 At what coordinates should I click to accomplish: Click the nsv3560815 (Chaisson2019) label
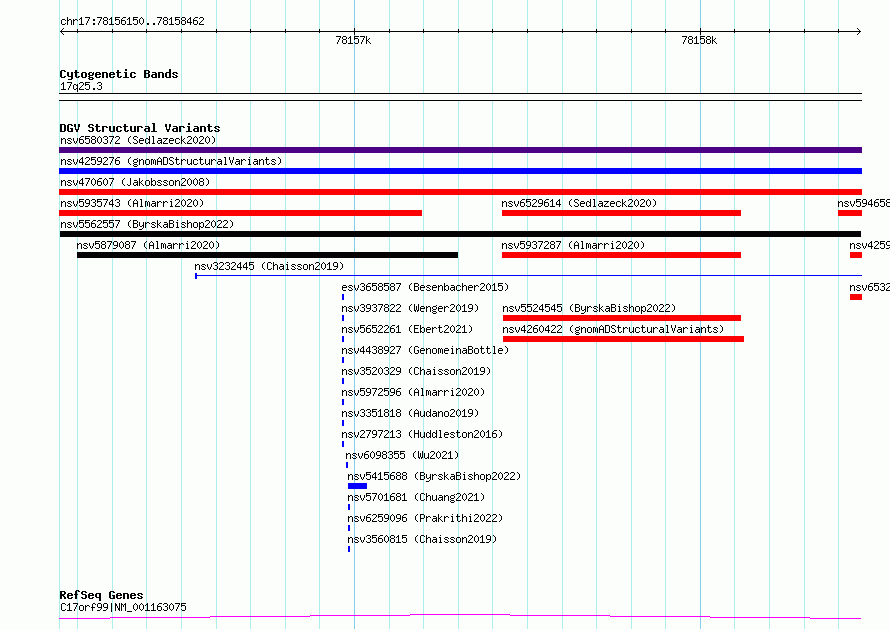pyautogui.click(x=422, y=539)
